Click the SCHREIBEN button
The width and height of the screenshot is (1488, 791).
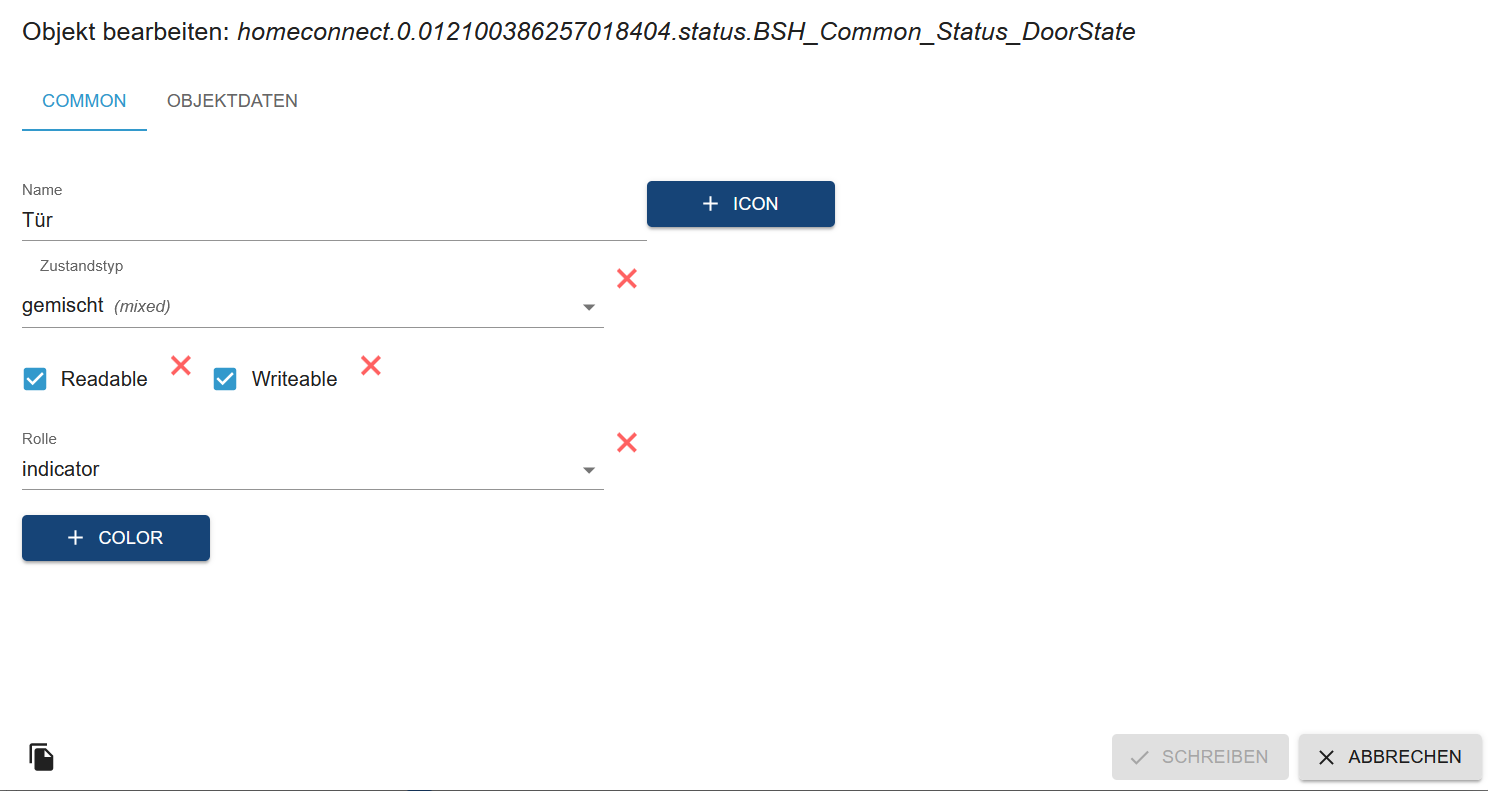click(x=1200, y=757)
